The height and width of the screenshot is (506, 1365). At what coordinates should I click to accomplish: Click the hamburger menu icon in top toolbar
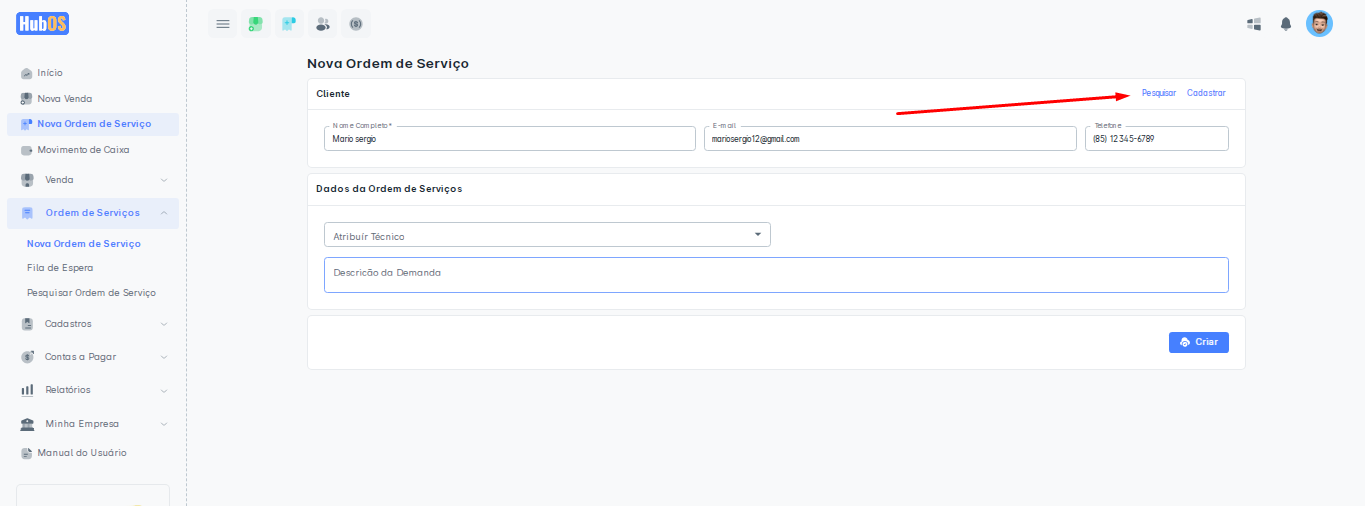[223, 24]
